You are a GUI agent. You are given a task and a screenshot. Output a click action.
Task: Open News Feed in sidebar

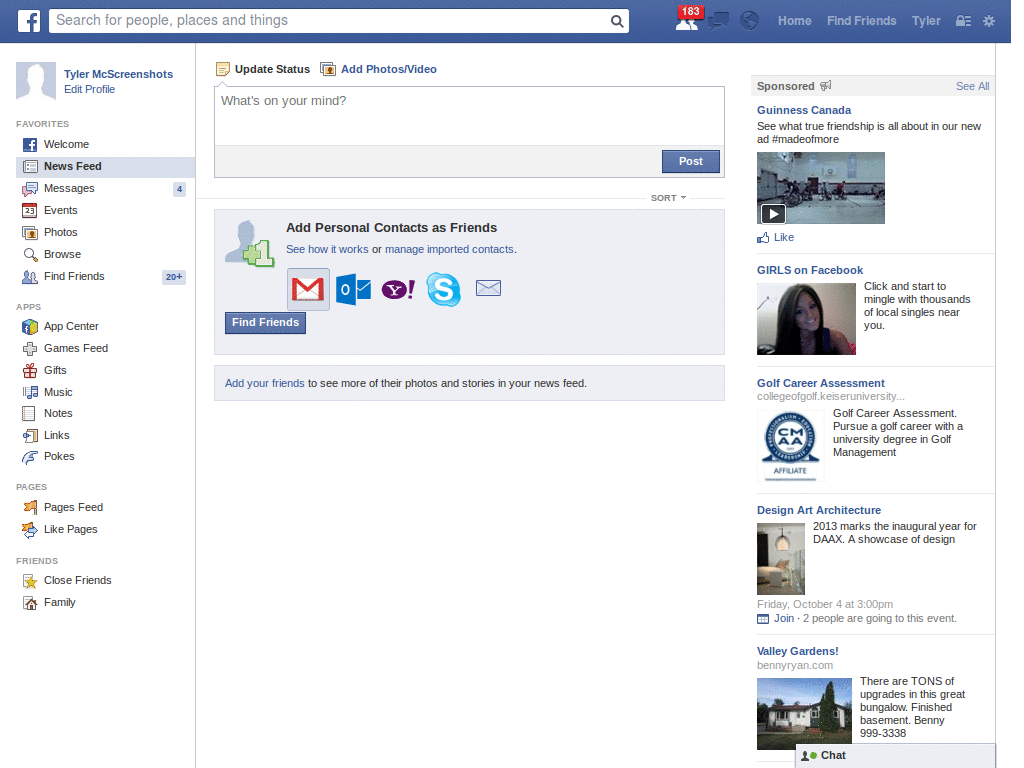click(x=105, y=167)
